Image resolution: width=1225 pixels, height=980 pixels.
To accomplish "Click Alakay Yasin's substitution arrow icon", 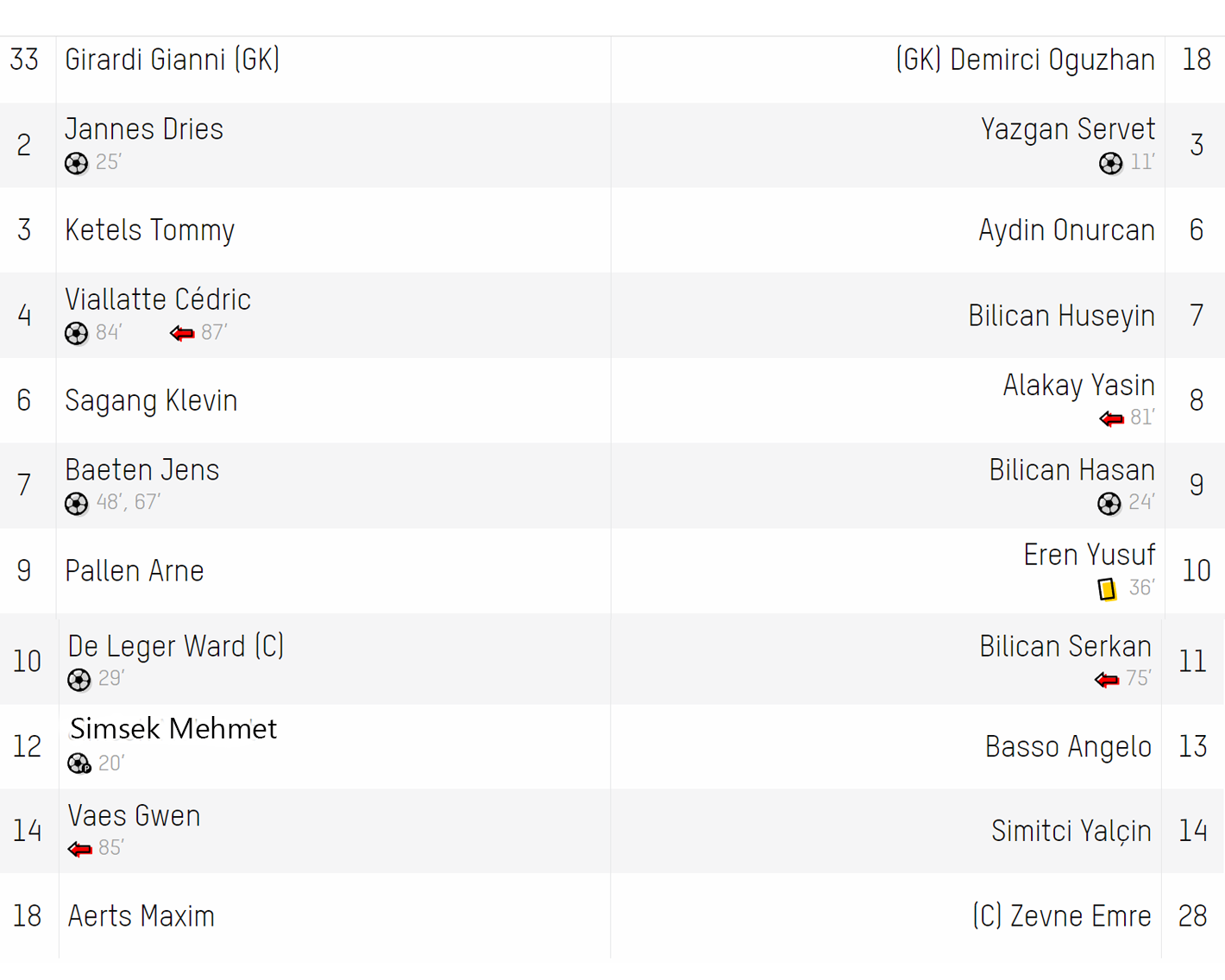I will [x=1112, y=418].
